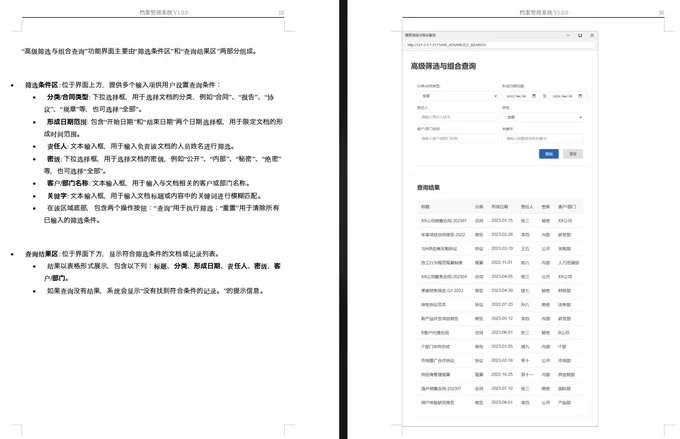Click the 产品部 department cell
The image size is (680, 439).
(x=564, y=403)
